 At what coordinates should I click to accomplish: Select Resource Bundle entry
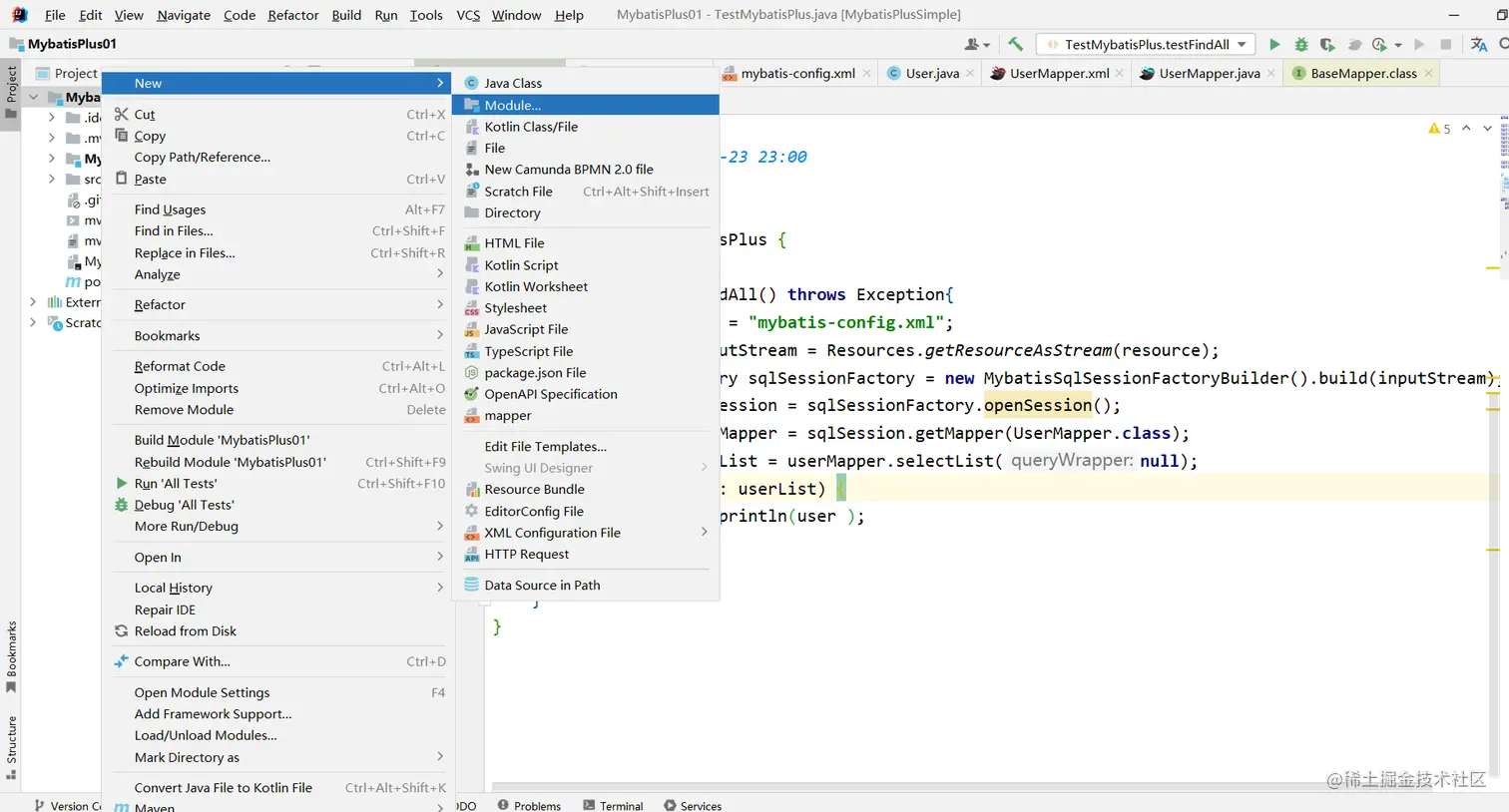click(586, 489)
